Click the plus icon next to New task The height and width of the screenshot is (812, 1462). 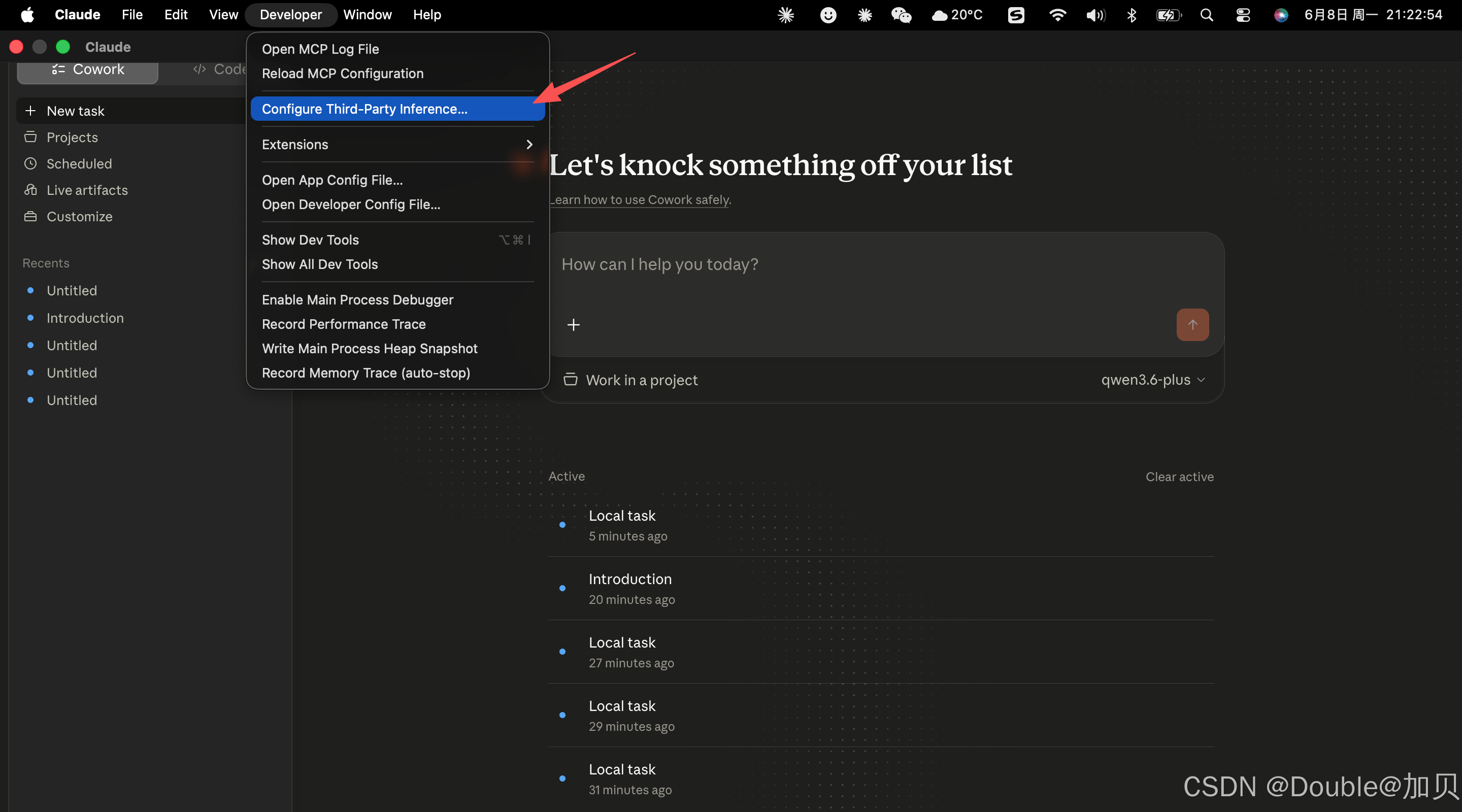click(x=30, y=111)
